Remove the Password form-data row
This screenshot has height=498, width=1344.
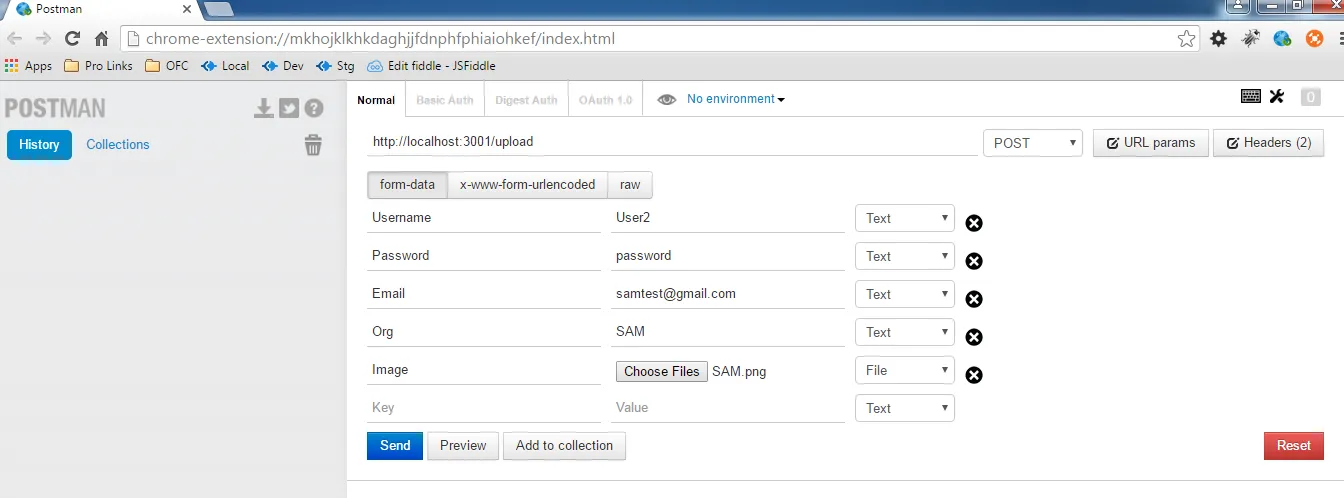point(973,261)
